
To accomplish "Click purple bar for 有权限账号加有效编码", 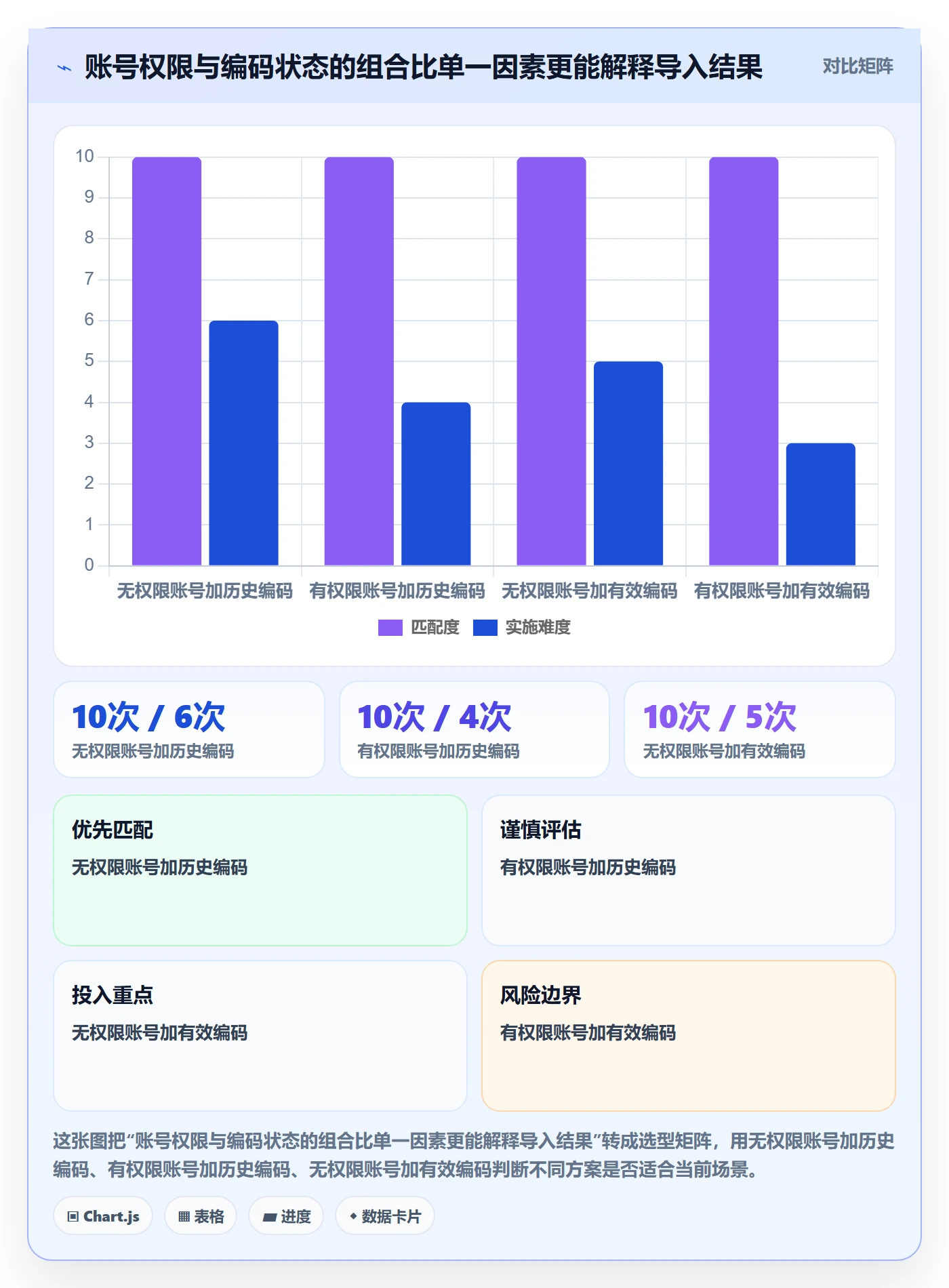I will click(x=744, y=361).
